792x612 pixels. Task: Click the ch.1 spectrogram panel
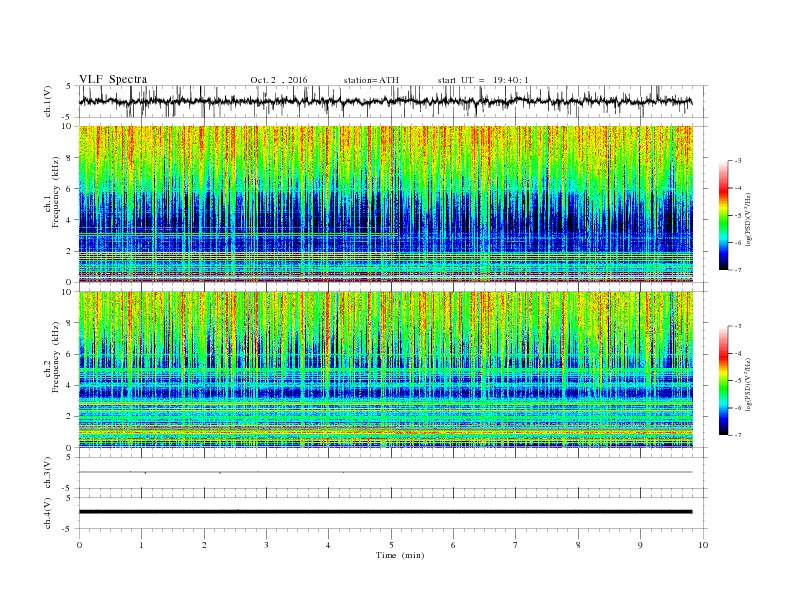[x=386, y=204]
